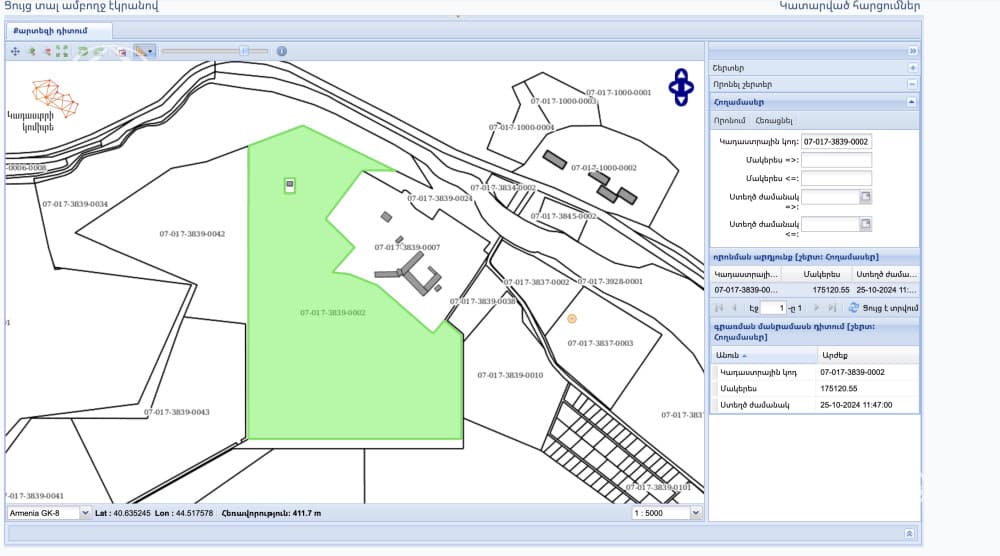Click the Հողամասեր section header
The image size is (1000, 556).
pos(814,102)
